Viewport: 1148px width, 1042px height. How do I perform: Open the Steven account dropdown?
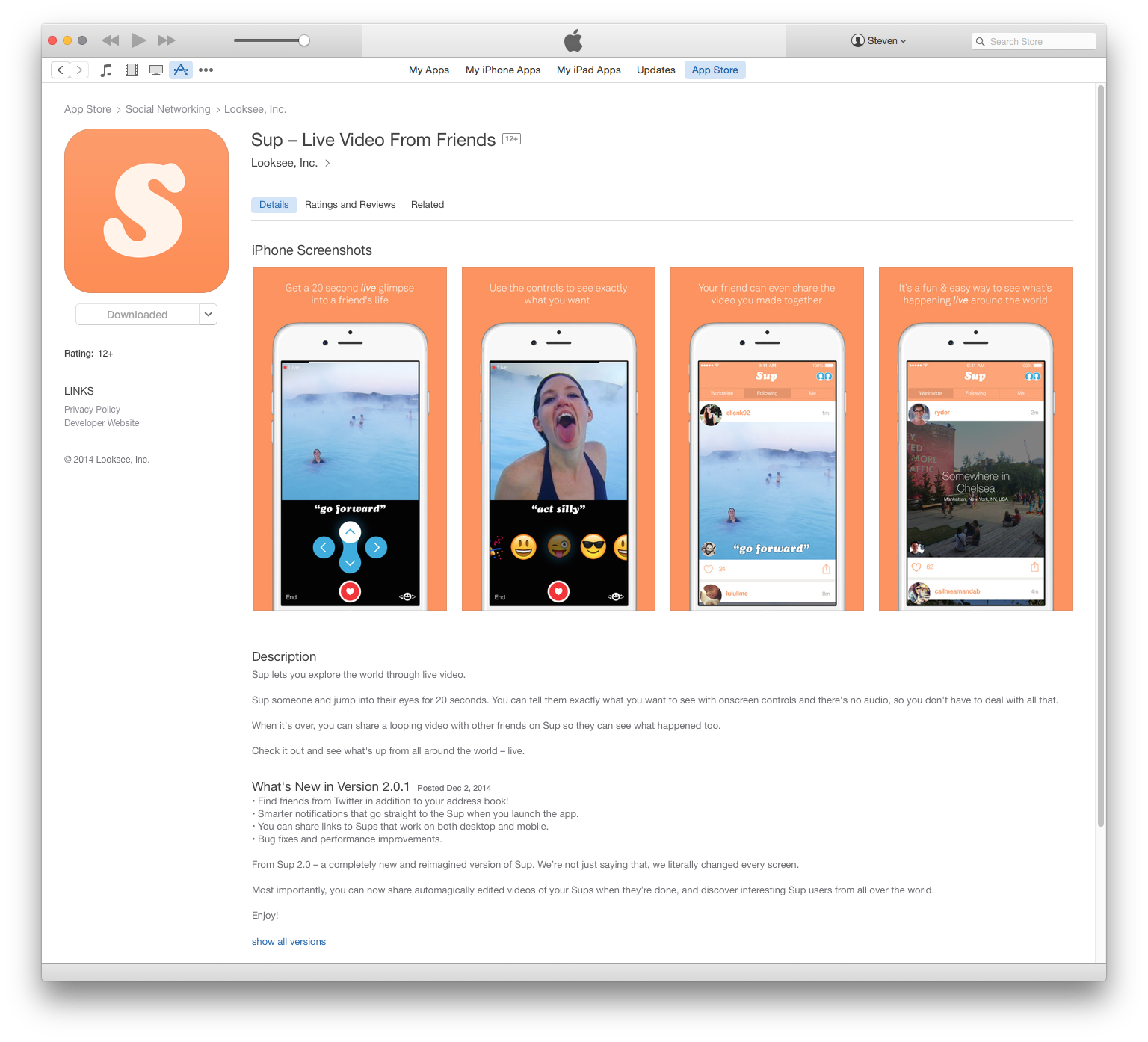[x=879, y=41]
